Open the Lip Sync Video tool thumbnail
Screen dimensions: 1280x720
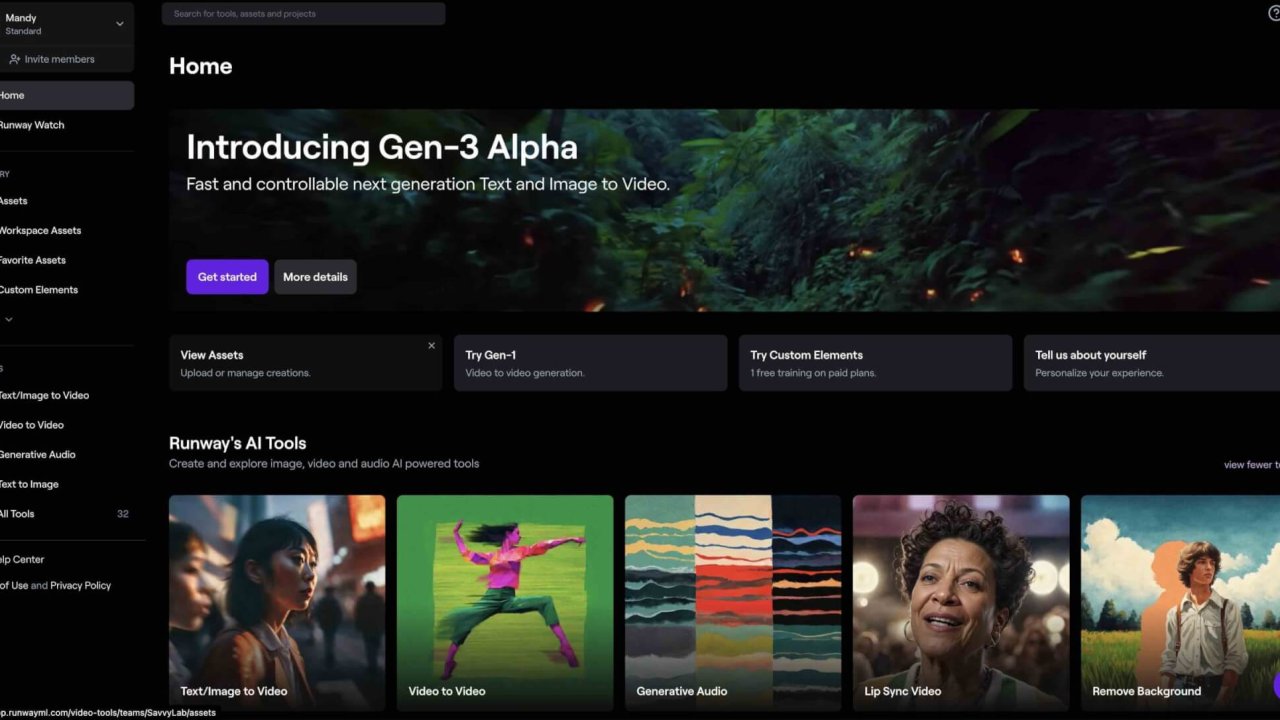(960, 600)
